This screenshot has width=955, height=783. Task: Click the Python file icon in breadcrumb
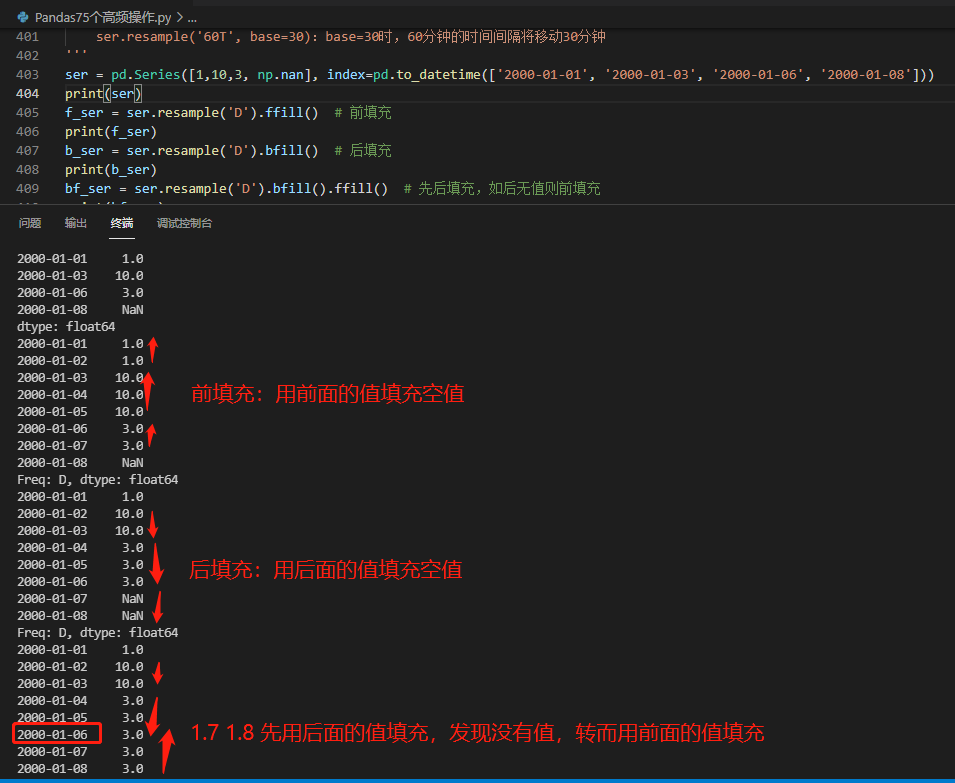pyautogui.click(x=23, y=17)
